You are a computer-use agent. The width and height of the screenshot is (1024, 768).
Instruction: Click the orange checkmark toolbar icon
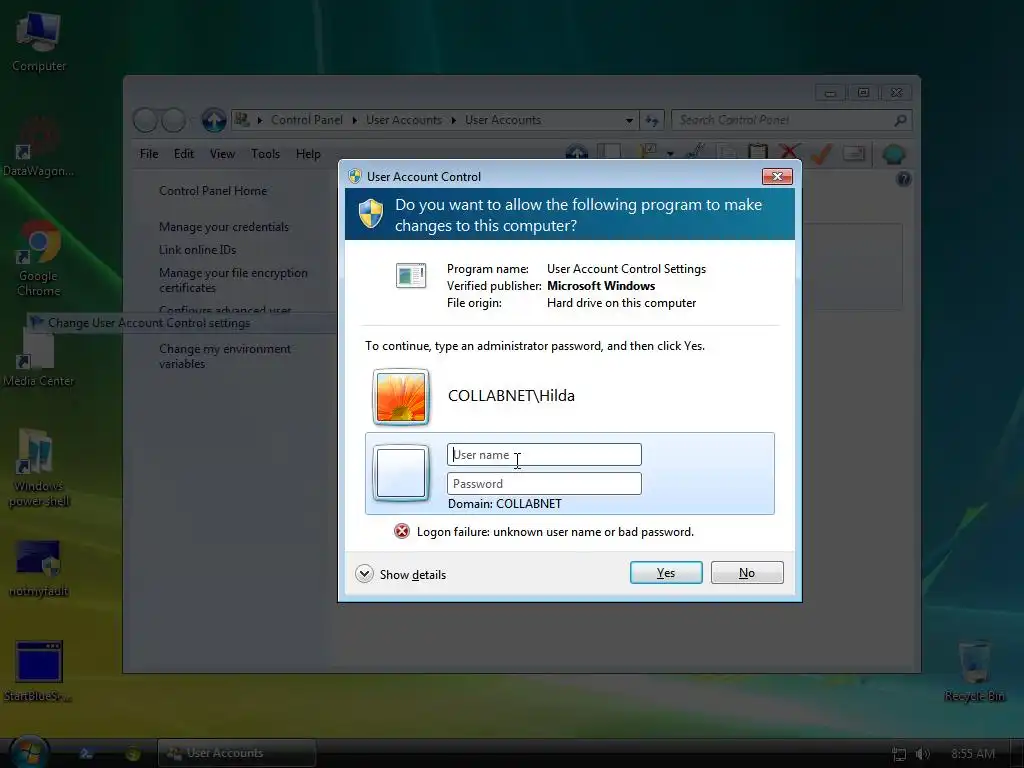tap(821, 153)
